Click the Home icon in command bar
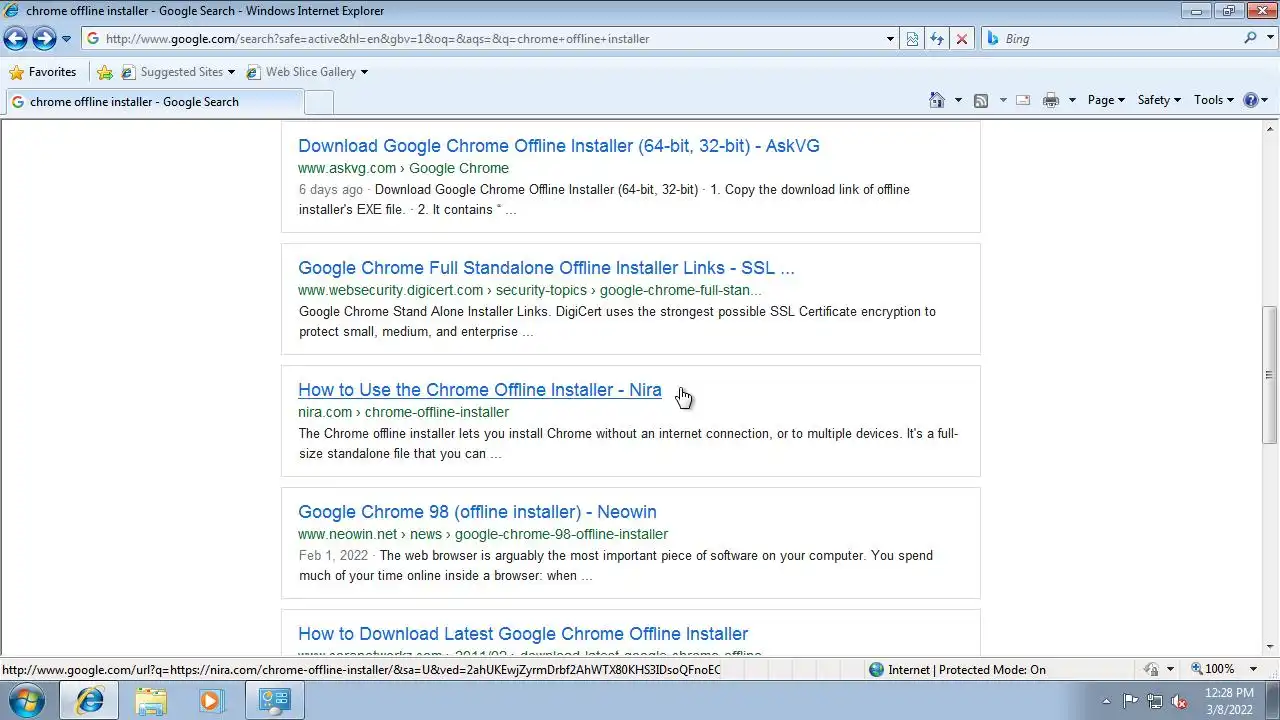 937,100
